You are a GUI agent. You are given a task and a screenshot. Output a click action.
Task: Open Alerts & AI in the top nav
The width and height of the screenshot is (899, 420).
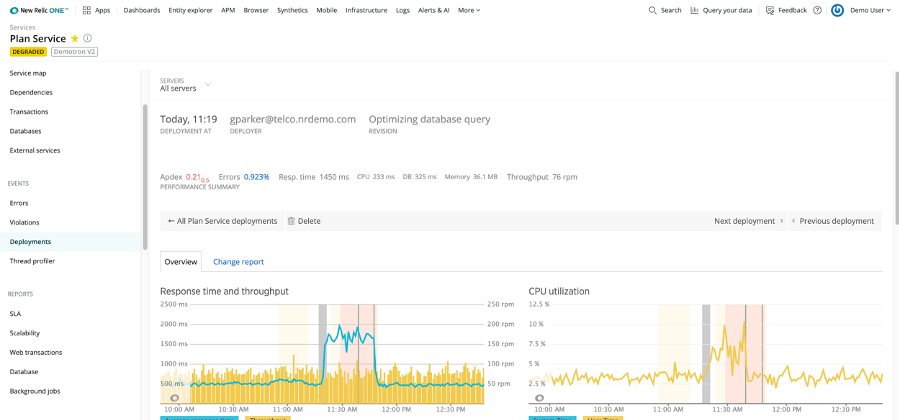tap(433, 10)
